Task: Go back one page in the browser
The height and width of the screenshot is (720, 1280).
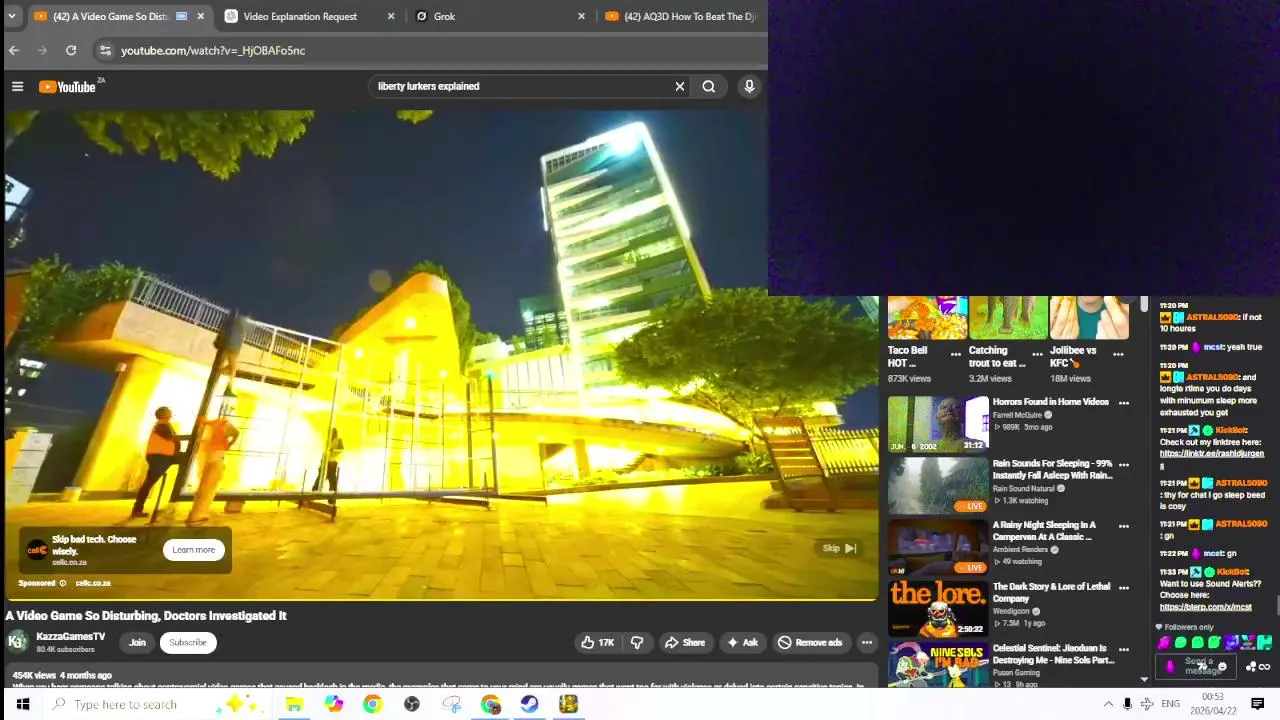Action: (x=14, y=50)
